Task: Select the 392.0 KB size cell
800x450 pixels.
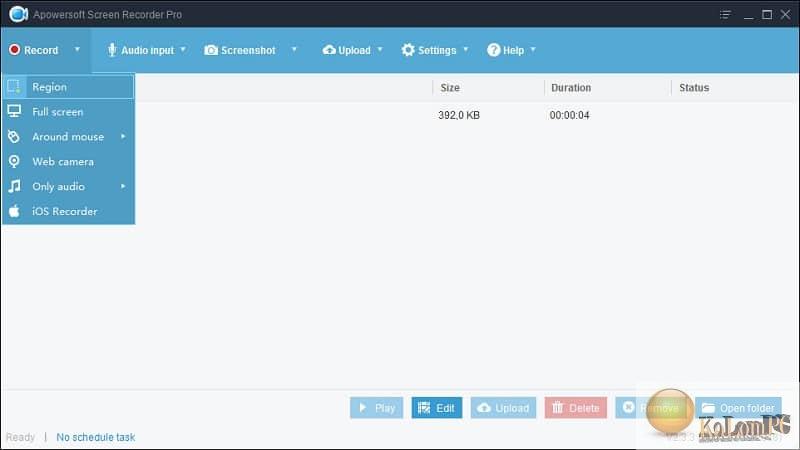Action: tap(459, 115)
